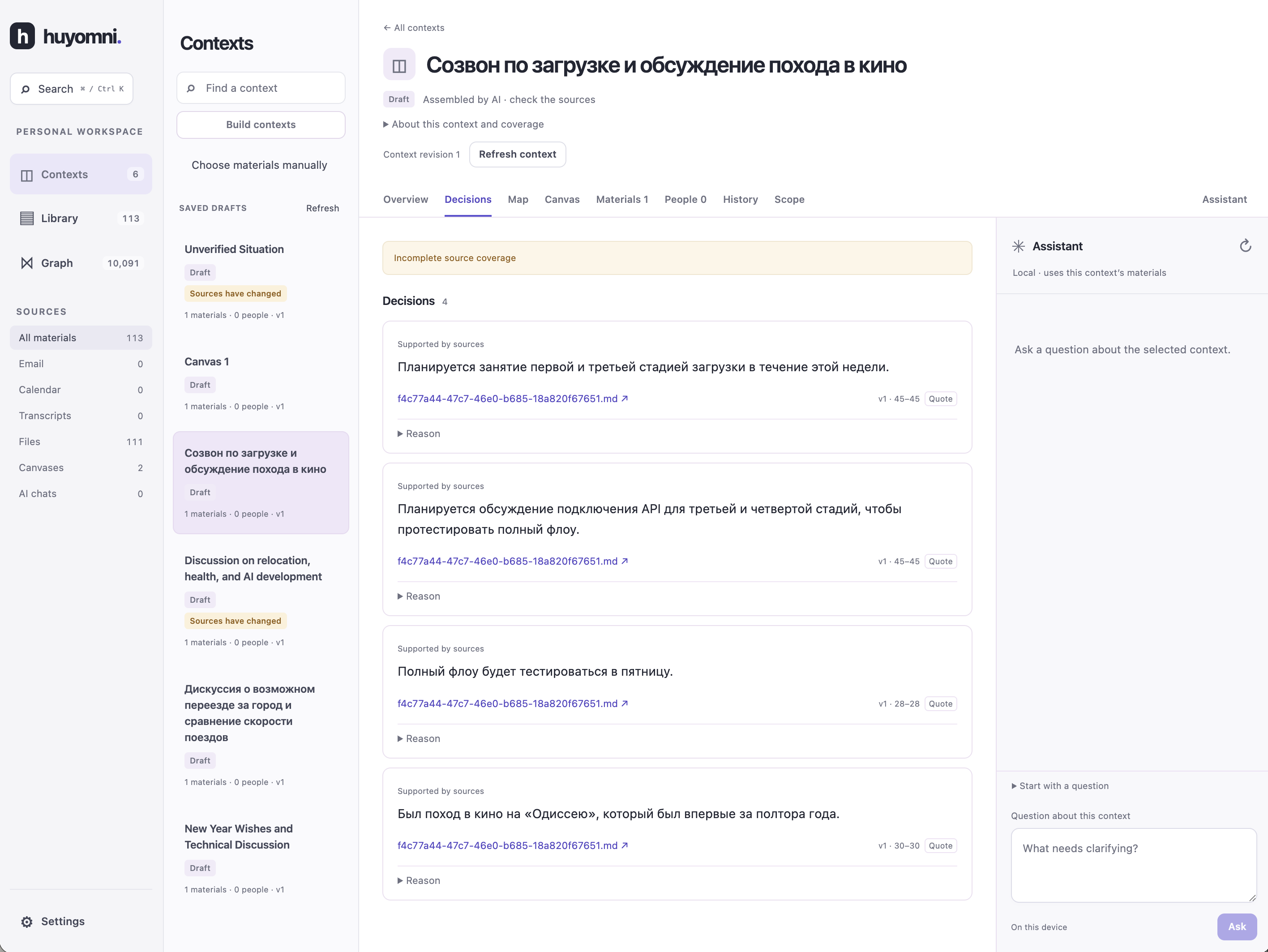Click the Settings gear icon
Screen dimensions: 1268x952
[x=26, y=921]
